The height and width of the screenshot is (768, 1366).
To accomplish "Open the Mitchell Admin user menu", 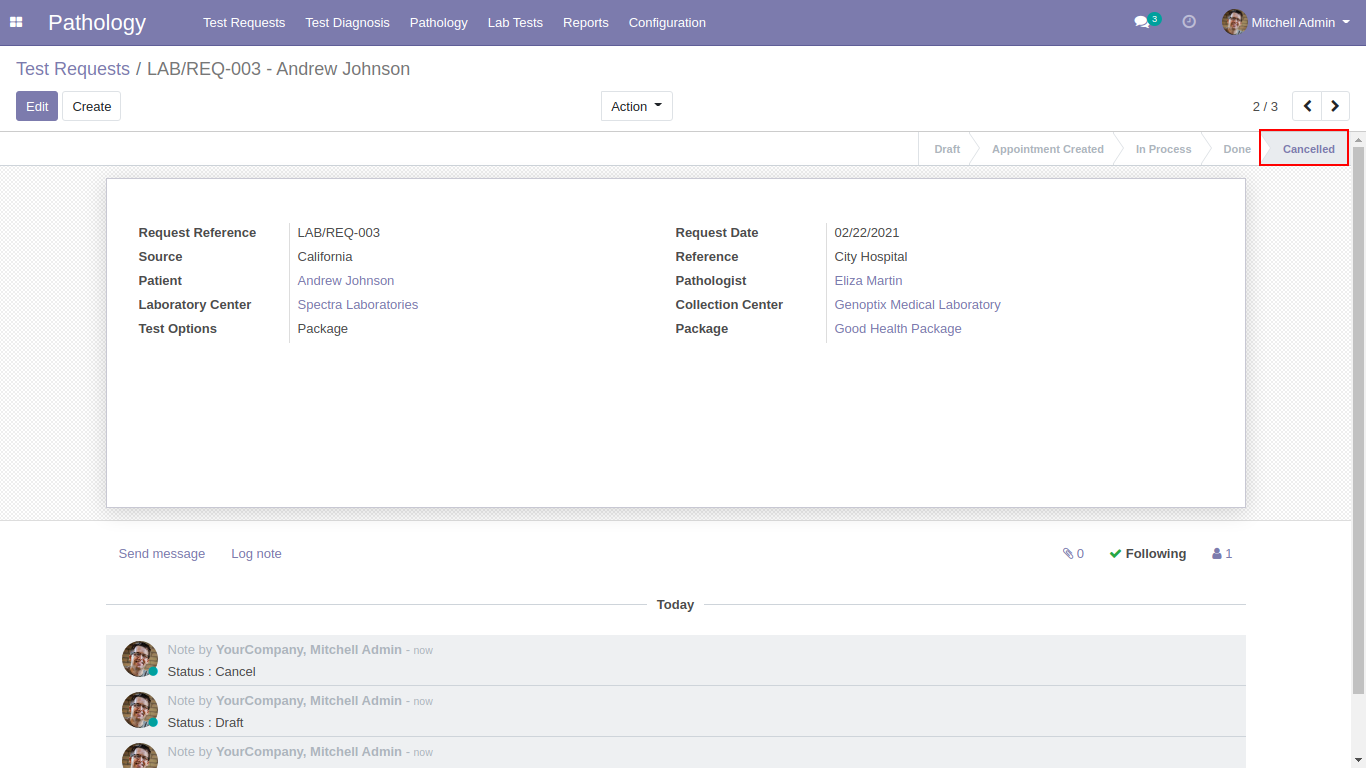I will click(x=1287, y=22).
